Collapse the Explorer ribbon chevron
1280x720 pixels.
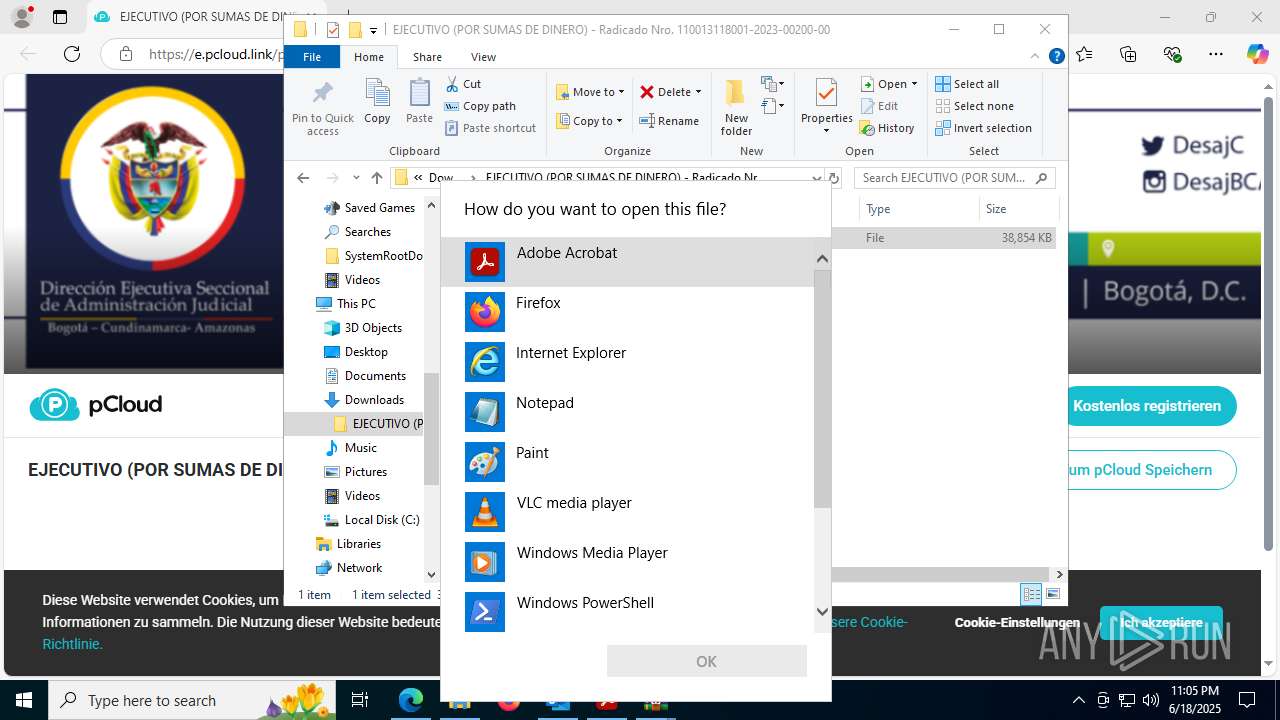(1036, 57)
